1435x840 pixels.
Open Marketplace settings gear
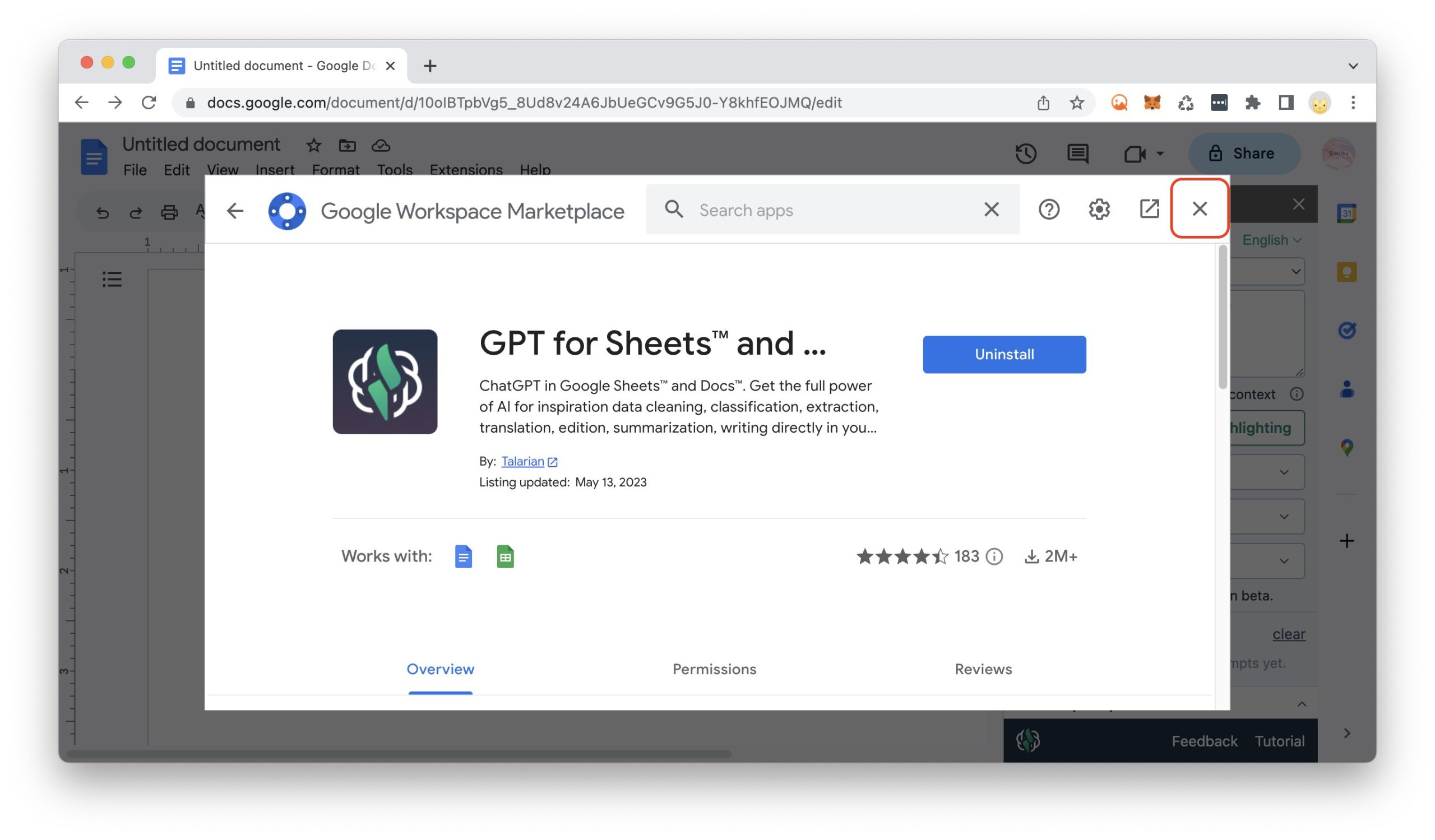1099,210
